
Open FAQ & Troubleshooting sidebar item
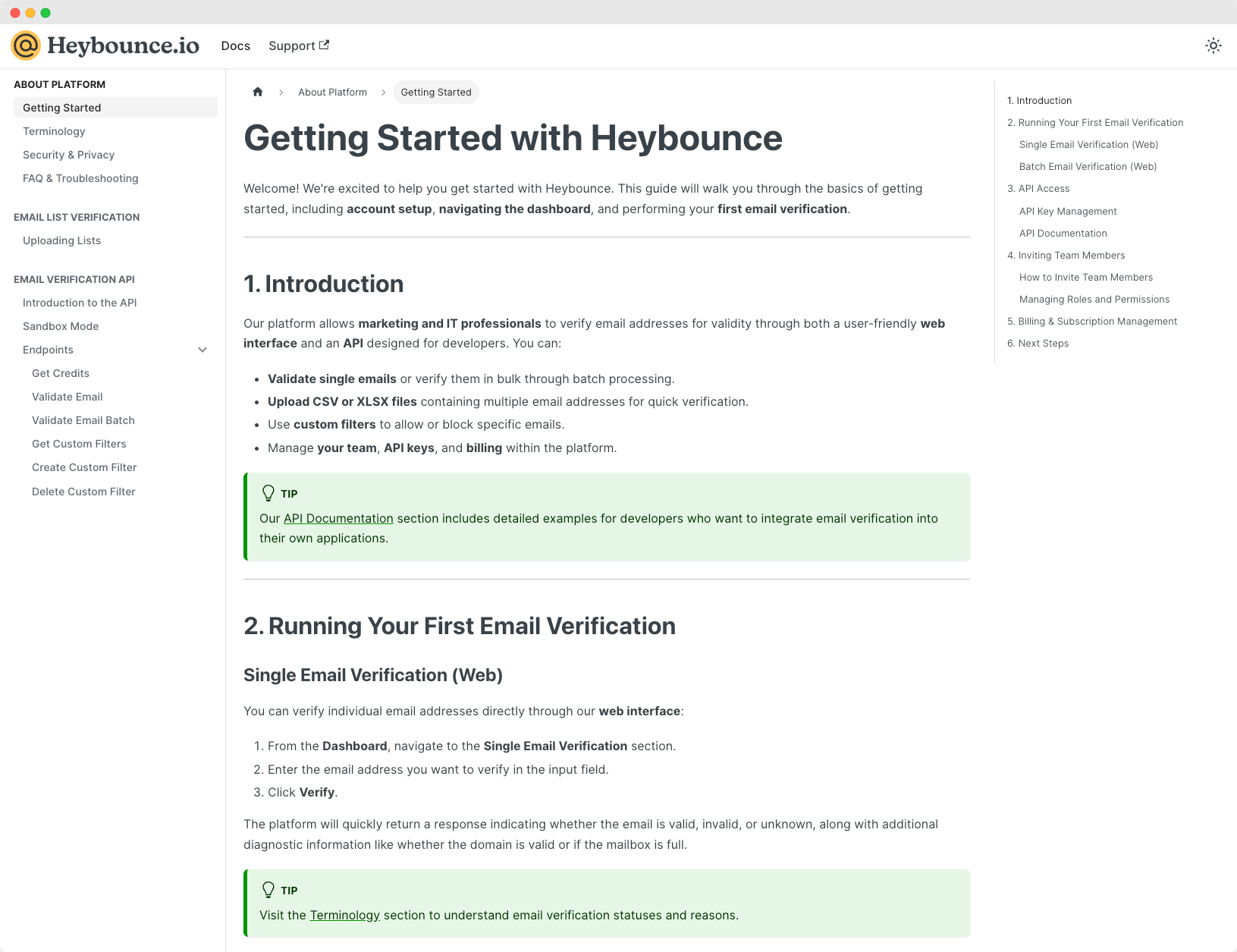80,178
